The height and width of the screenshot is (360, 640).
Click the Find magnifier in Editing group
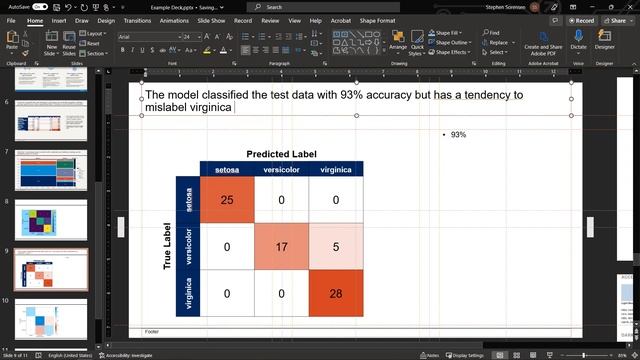(491, 33)
